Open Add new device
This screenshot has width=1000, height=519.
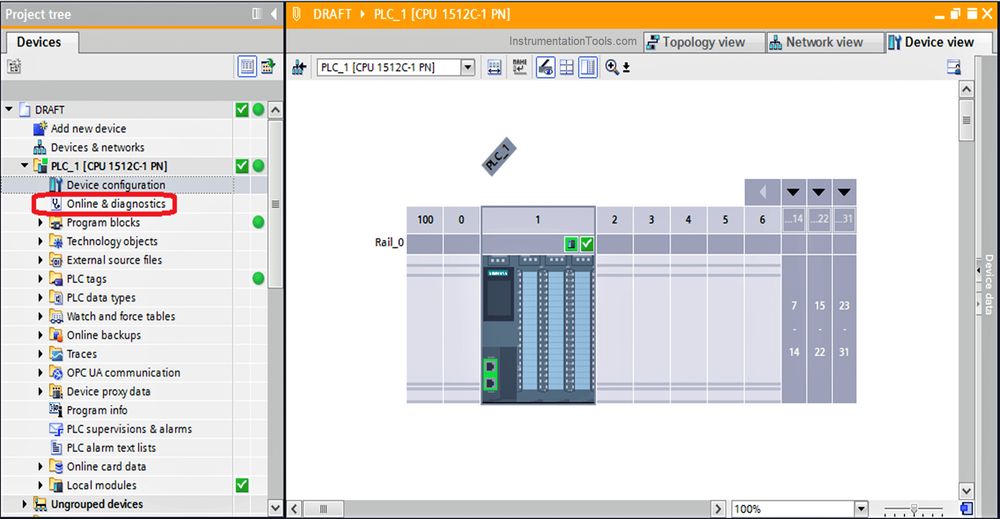[89, 128]
